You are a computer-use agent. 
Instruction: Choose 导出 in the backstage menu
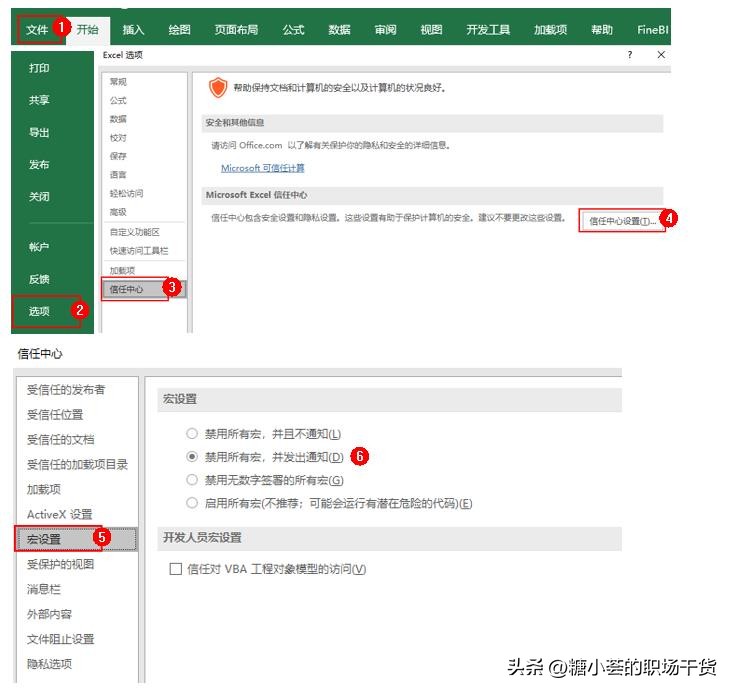(39, 133)
